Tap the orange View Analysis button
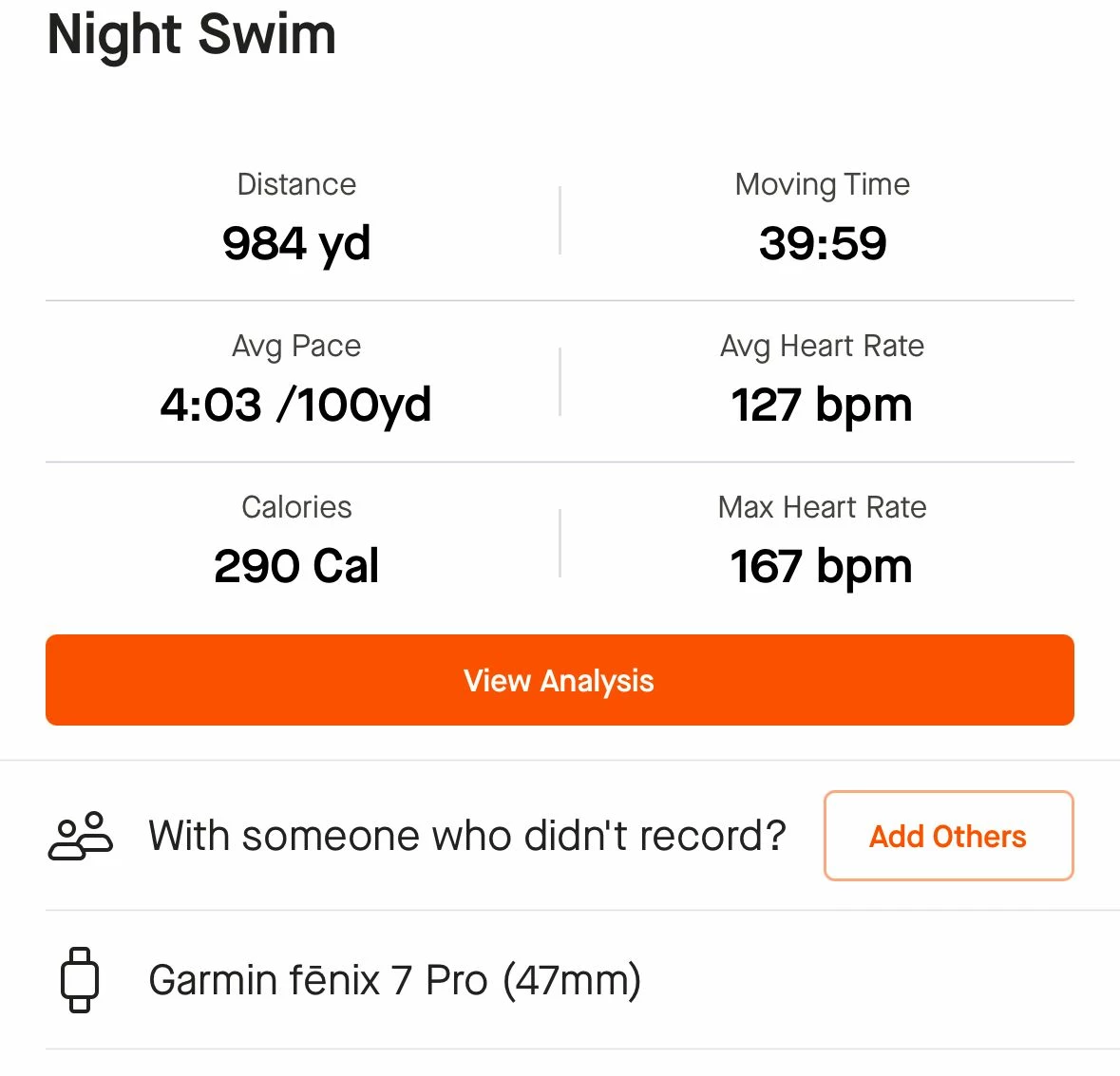This screenshot has width=1120, height=1076. [560, 680]
